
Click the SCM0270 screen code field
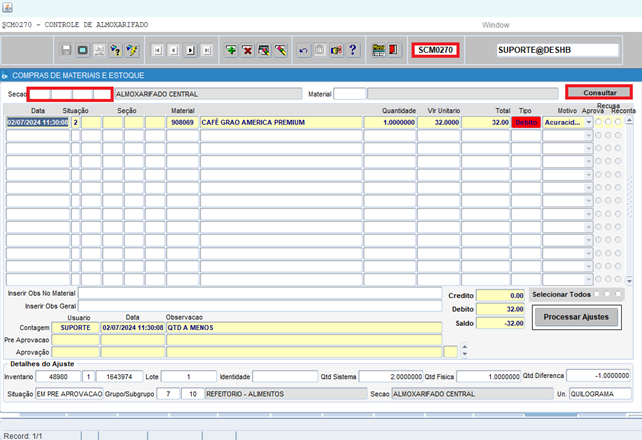(435, 50)
